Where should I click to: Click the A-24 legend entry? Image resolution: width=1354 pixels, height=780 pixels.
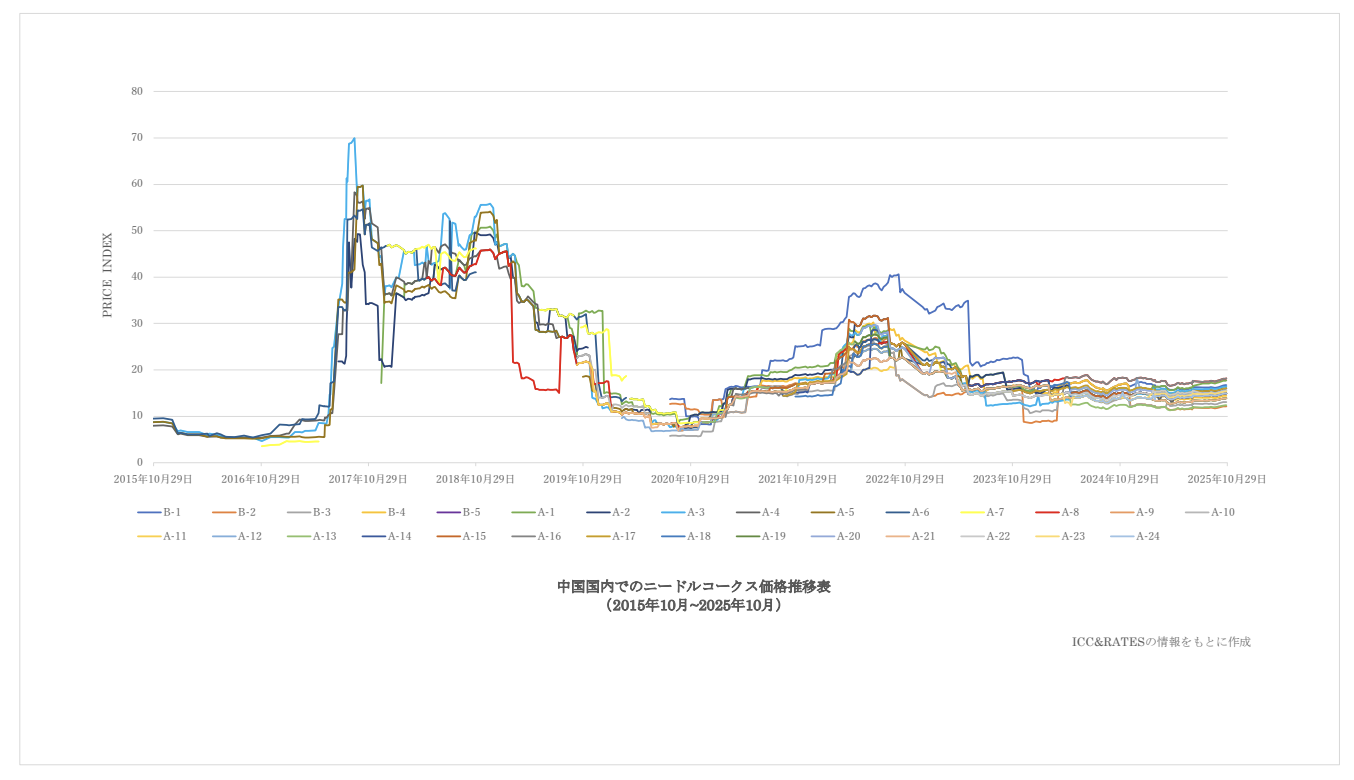[1134, 536]
